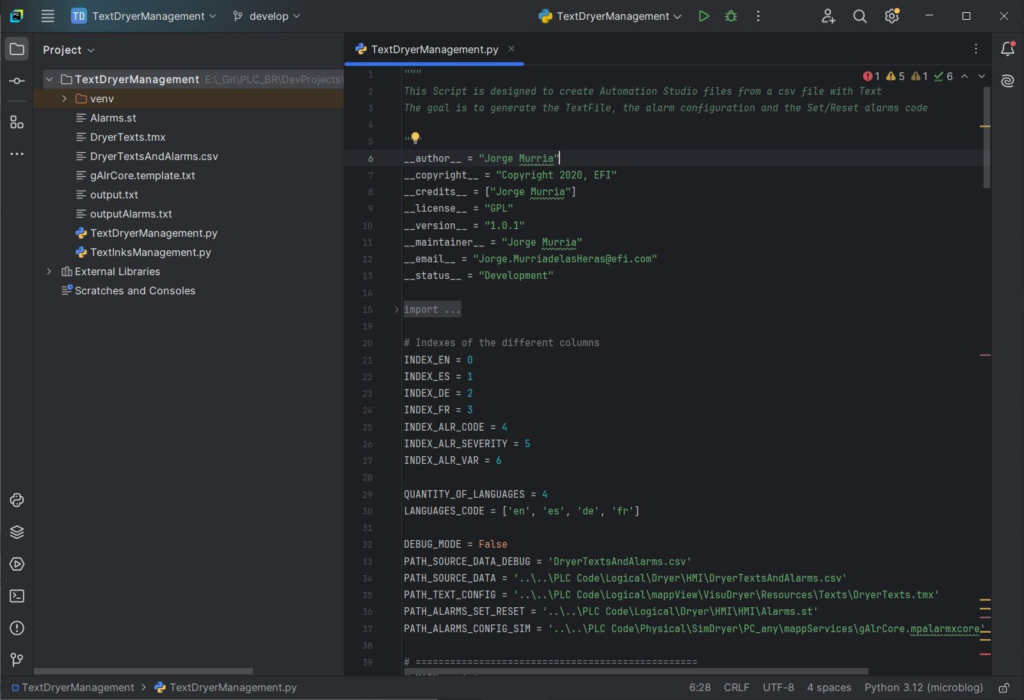Show the intention lightbulb actions
Viewport: 1024px width, 700px height.
(415, 139)
